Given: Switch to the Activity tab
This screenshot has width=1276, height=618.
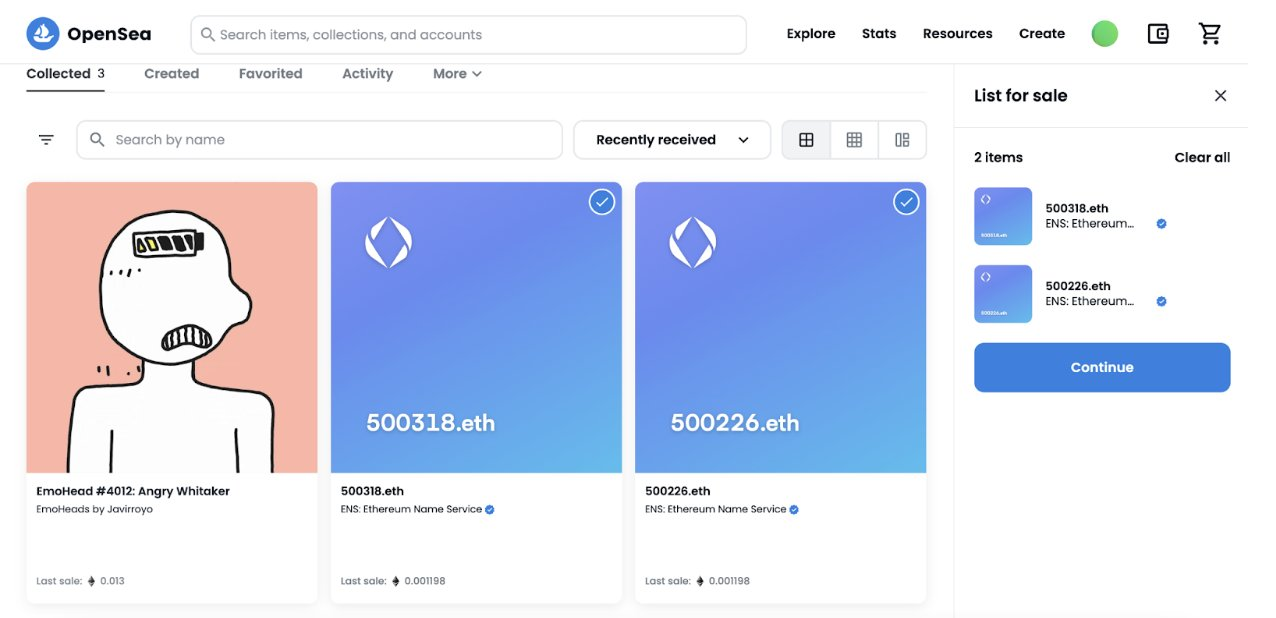Looking at the screenshot, I should tap(367, 74).
